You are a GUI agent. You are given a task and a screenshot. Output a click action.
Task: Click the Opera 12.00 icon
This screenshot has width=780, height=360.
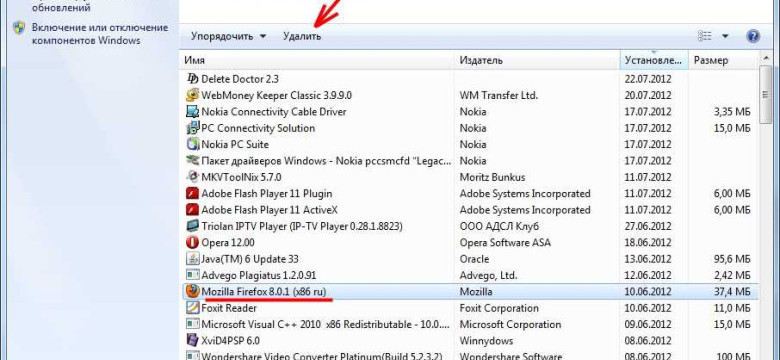pos(192,243)
